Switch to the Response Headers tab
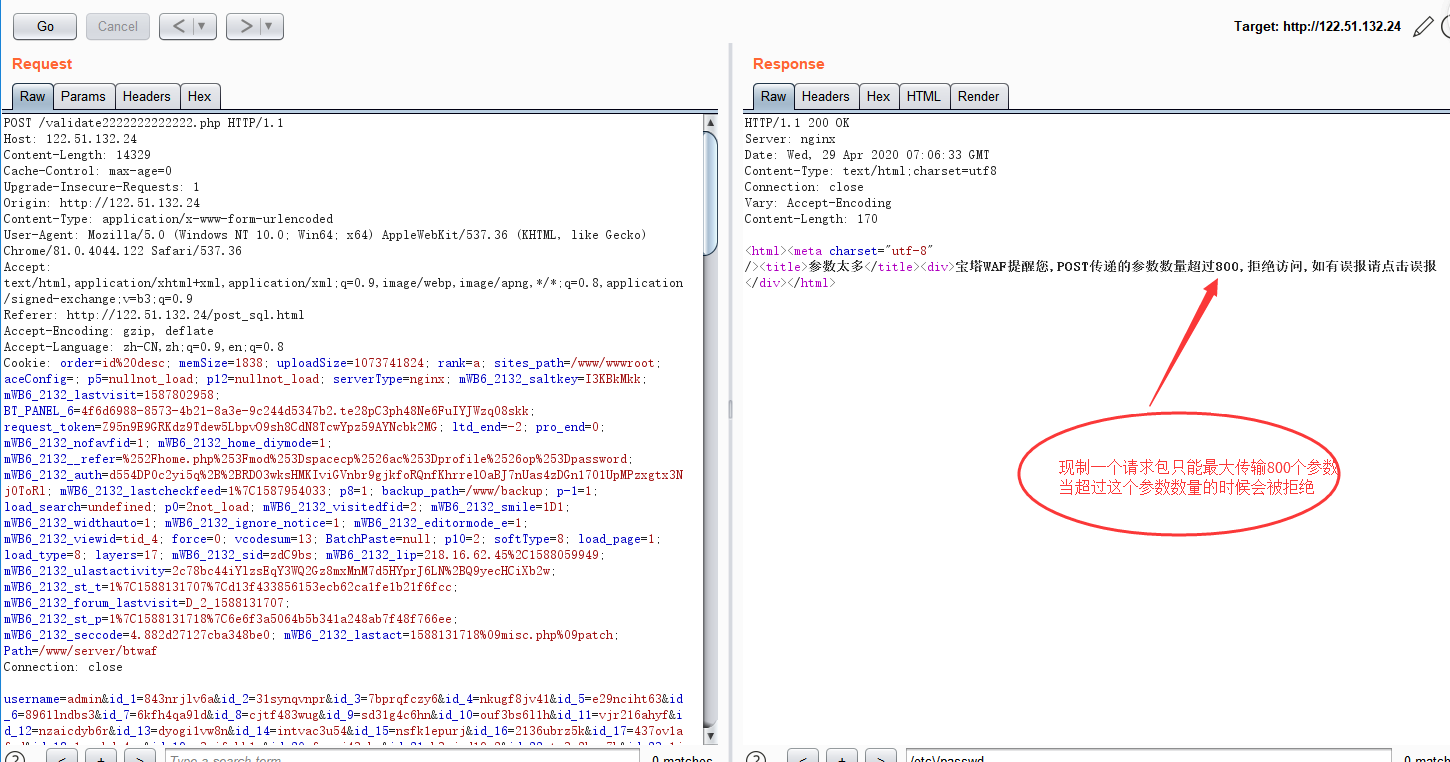 (825, 96)
